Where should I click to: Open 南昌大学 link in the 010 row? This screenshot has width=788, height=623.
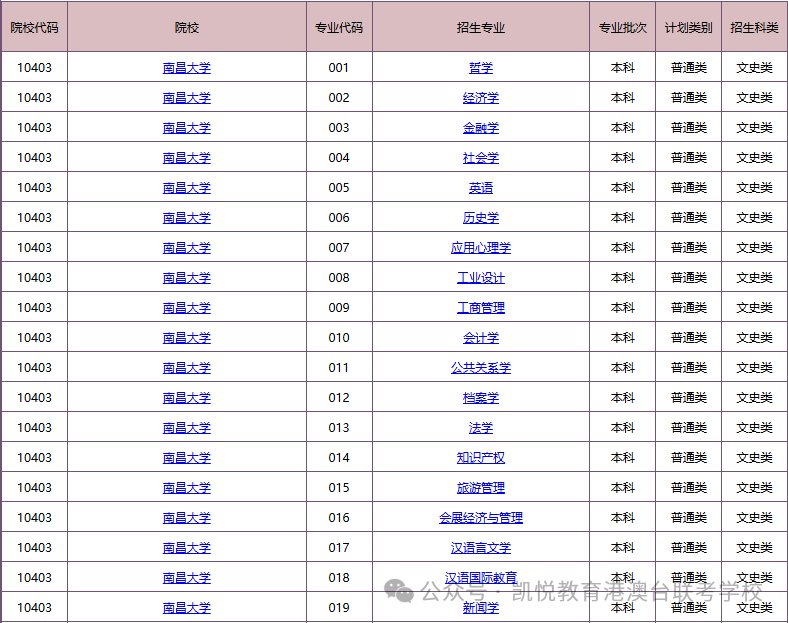pyautogui.click(x=187, y=338)
